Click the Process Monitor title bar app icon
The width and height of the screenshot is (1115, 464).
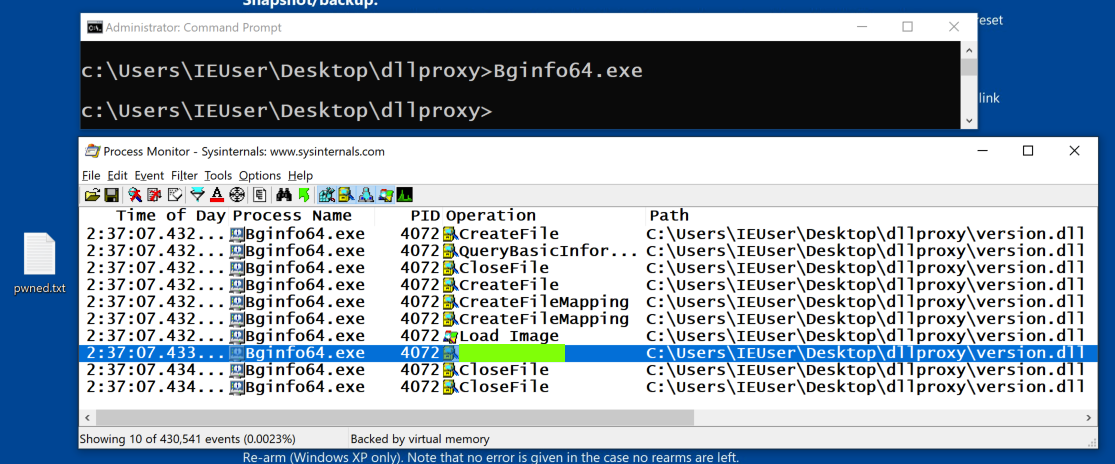[x=92, y=151]
